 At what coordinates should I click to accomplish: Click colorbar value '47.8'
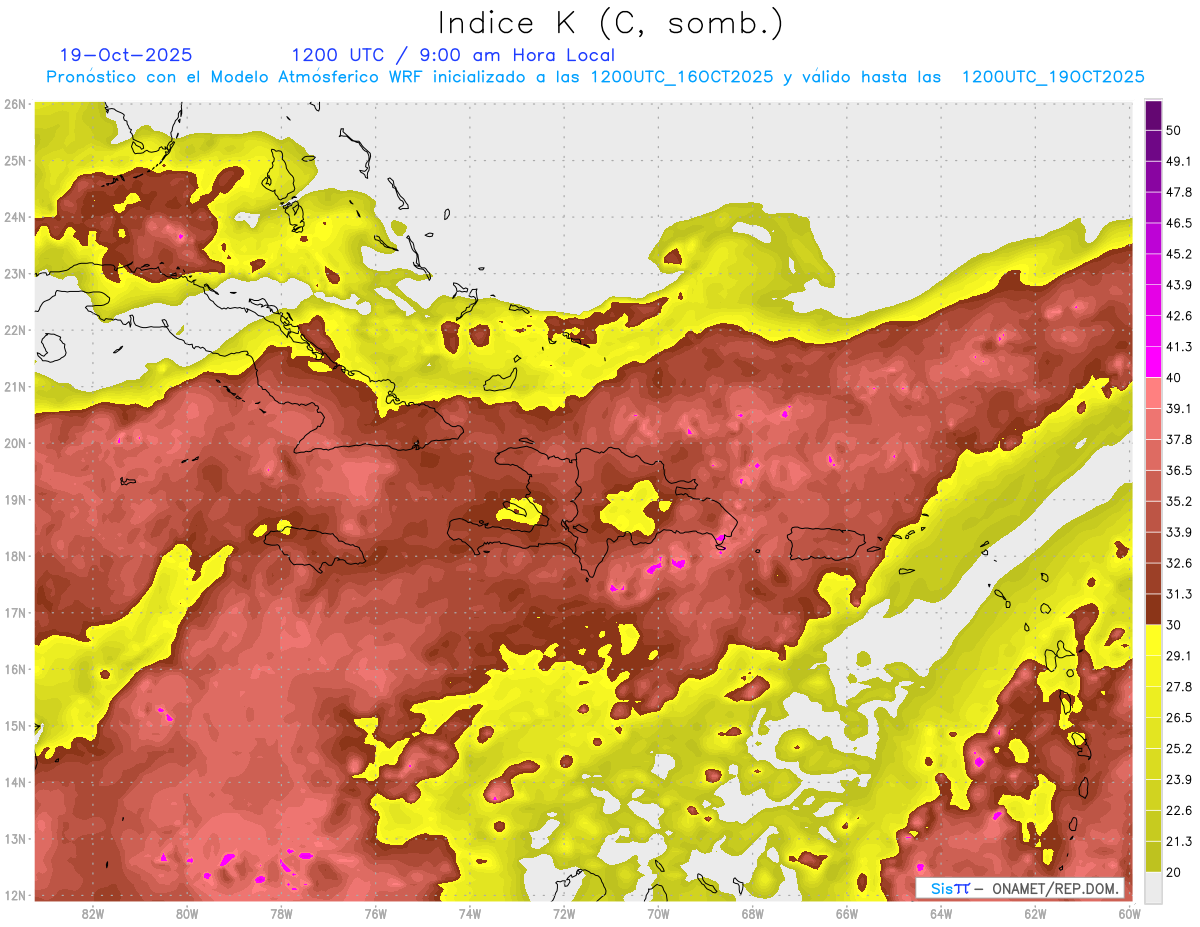point(1179,193)
